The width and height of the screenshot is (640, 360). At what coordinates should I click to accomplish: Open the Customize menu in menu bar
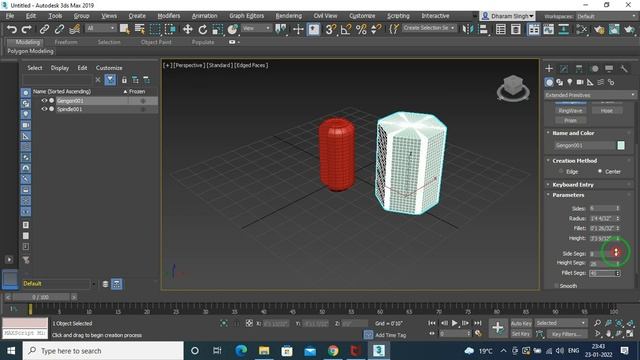(362, 16)
